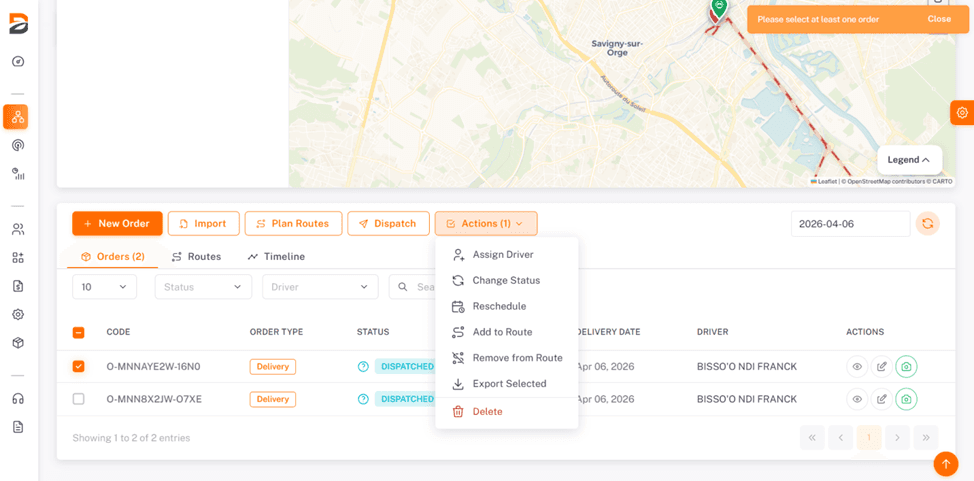Choose Export Selected menu item

click(x=506, y=383)
